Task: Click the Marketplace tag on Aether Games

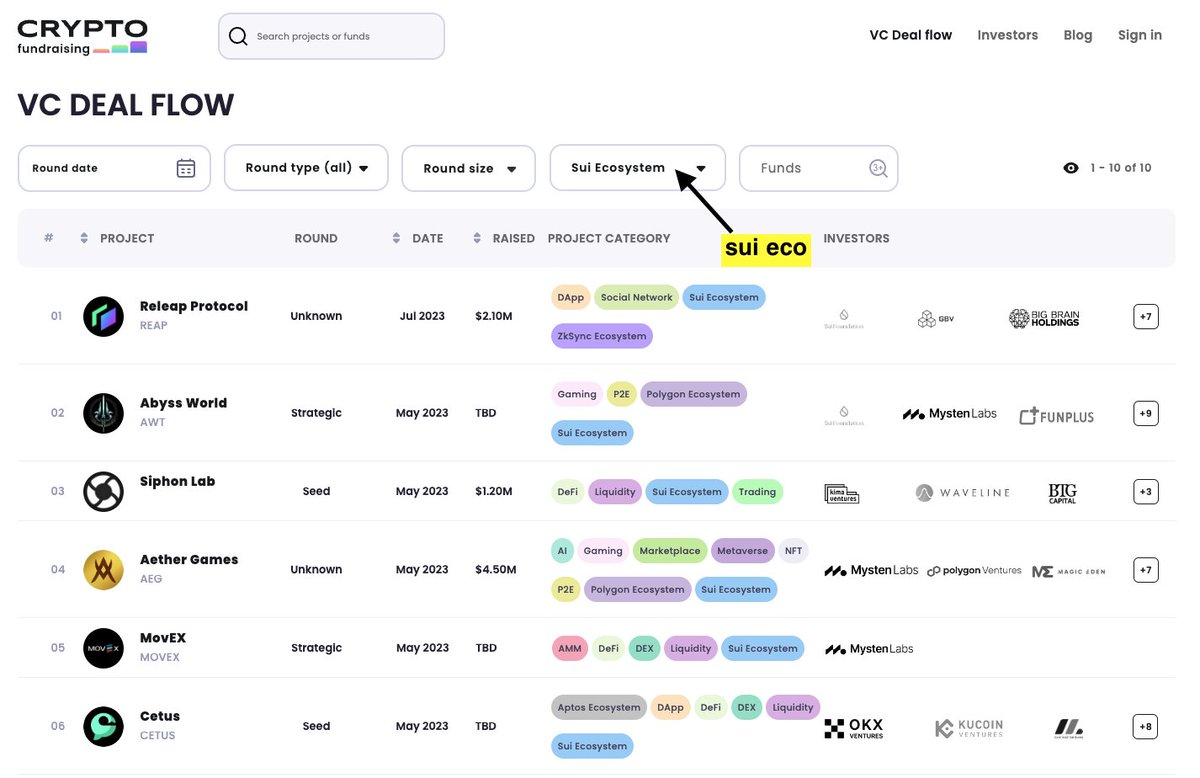Action: [670, 550]
